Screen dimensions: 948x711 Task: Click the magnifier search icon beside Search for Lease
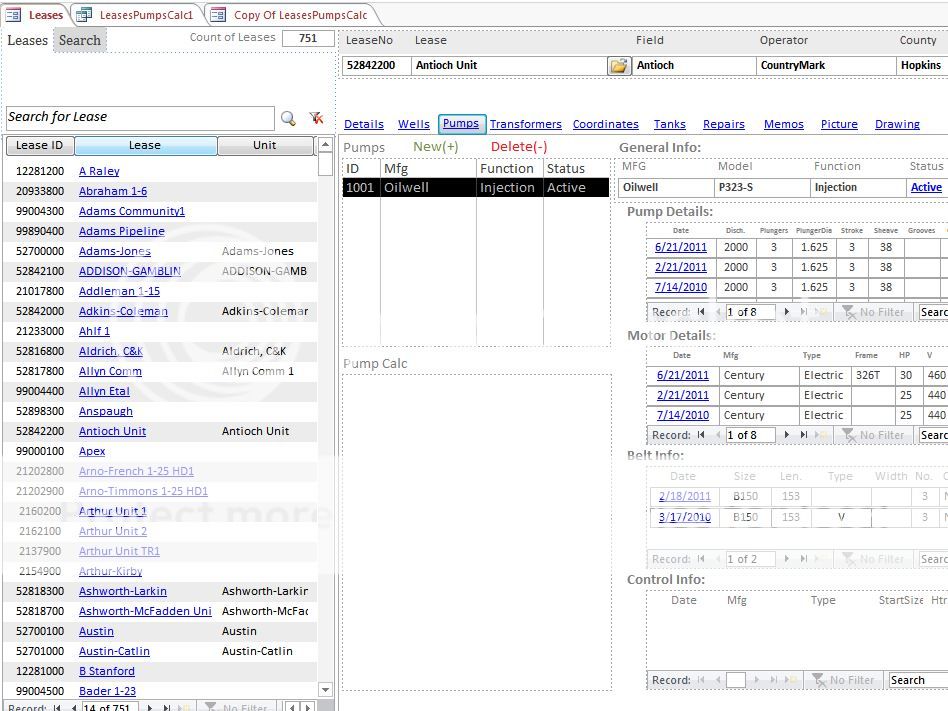pos(288,118)
